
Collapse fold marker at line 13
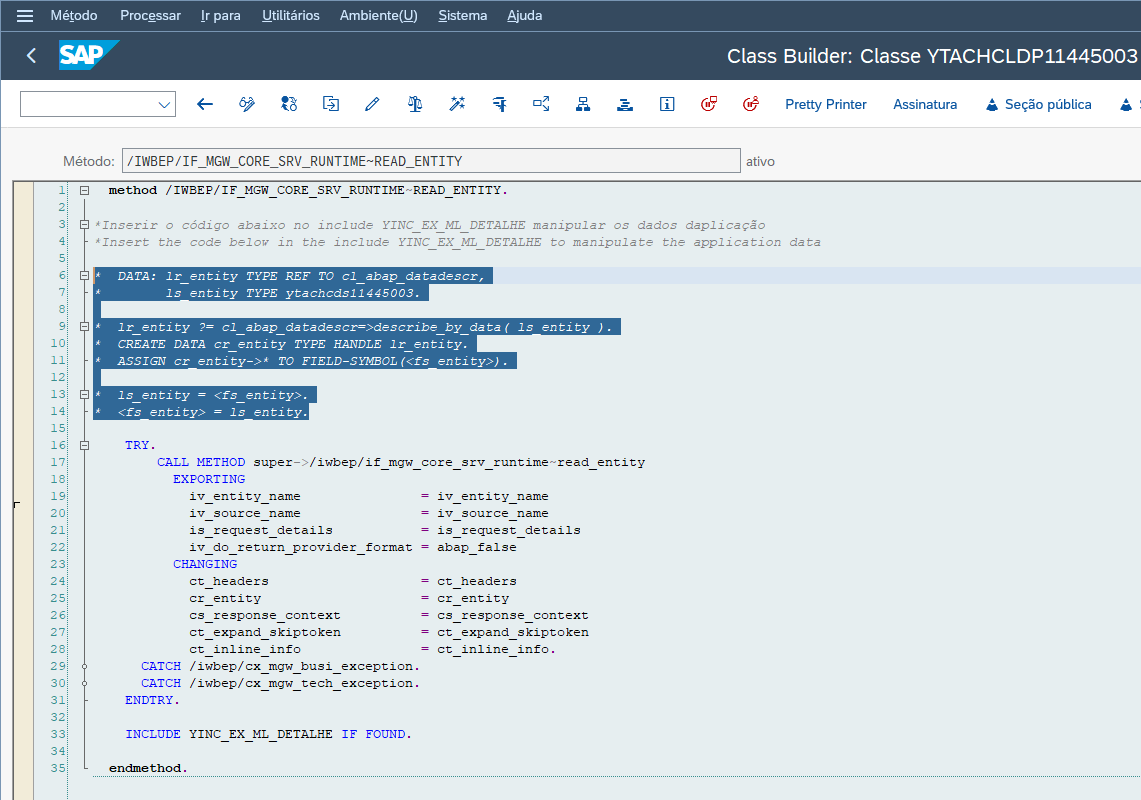point(84,395)
